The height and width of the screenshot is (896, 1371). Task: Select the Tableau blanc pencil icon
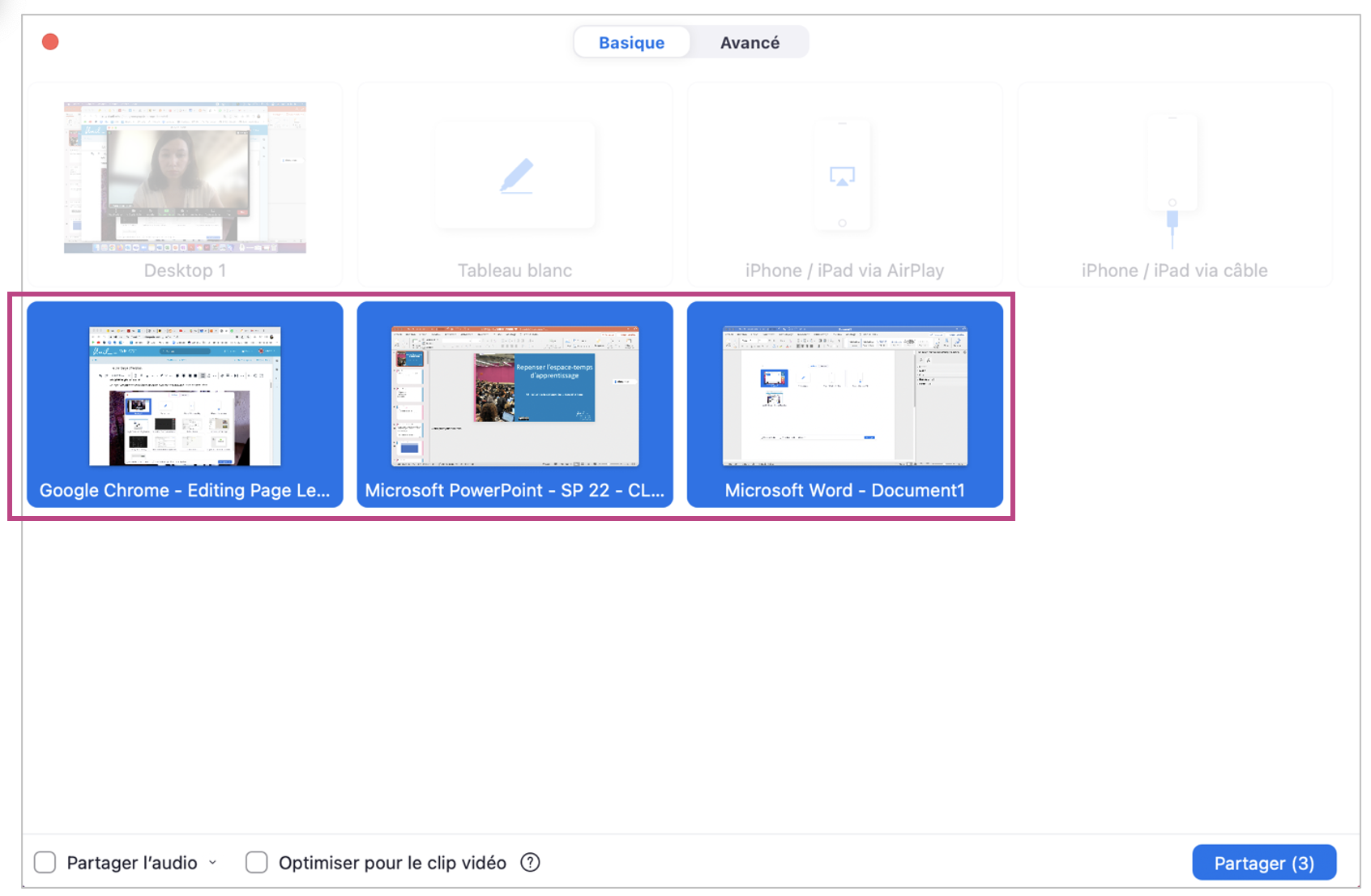pos(516,177)
